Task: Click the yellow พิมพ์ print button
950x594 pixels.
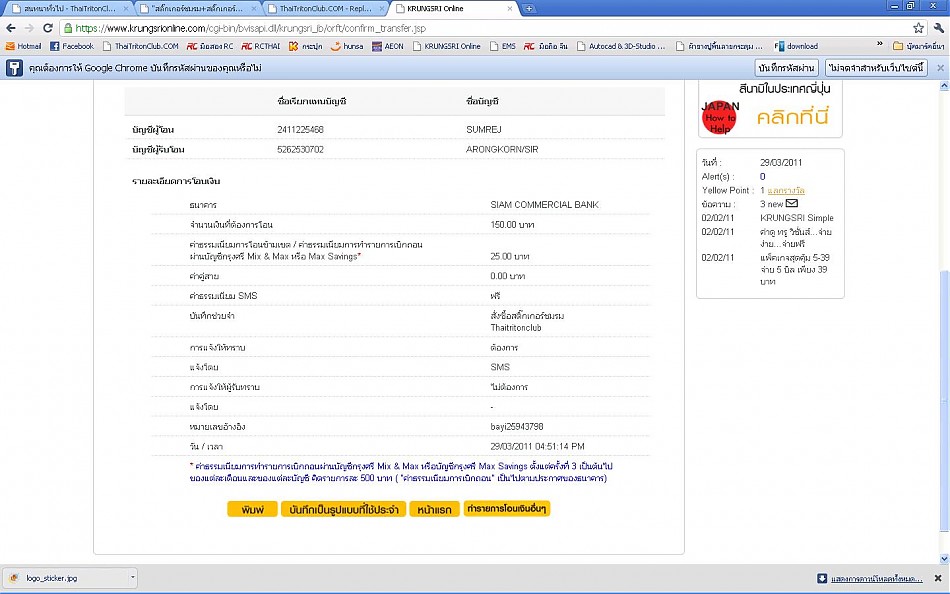Action: pos(252,509)
